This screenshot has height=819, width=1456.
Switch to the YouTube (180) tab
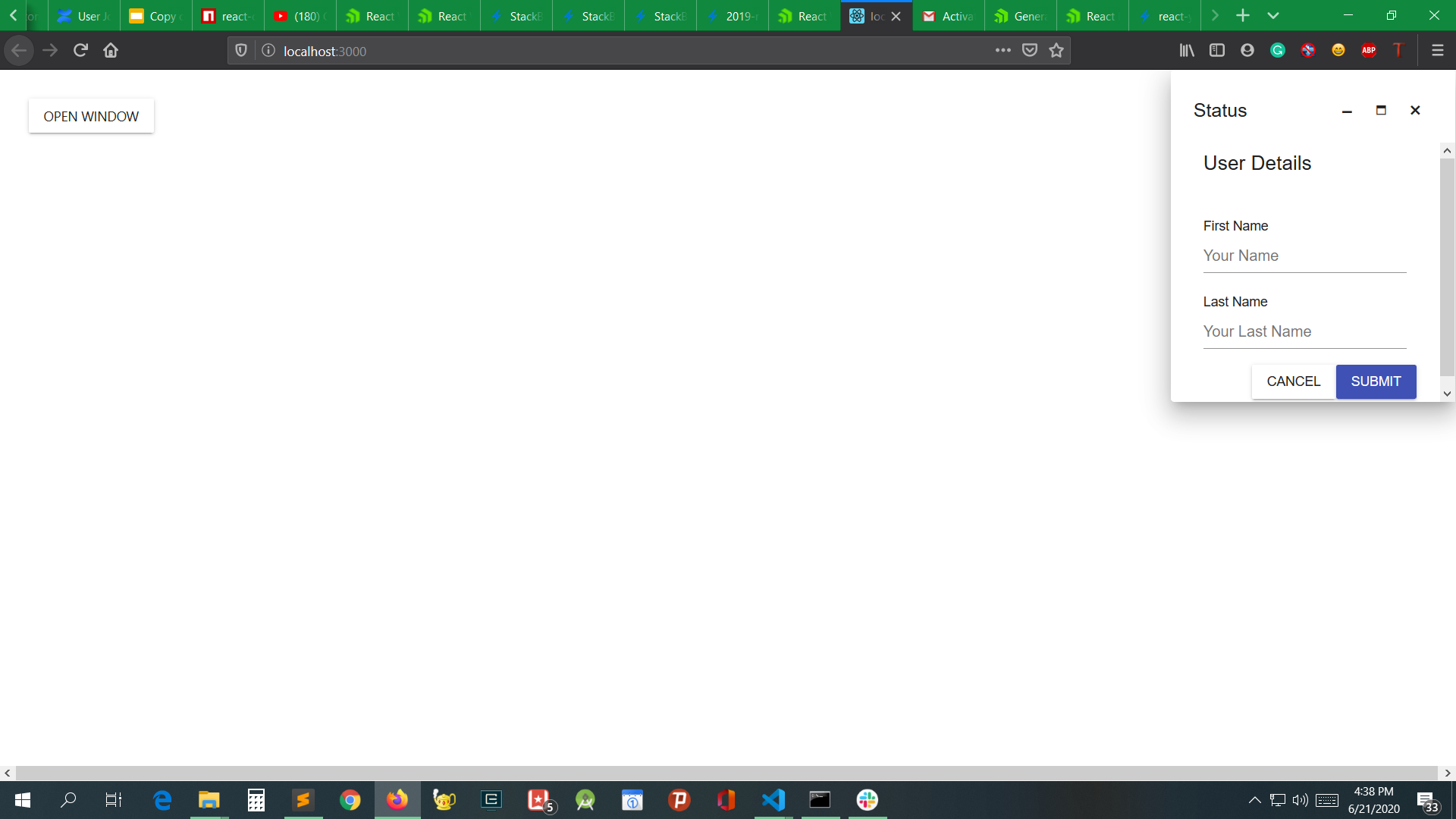pyautogui.click(x=300, y=16)
